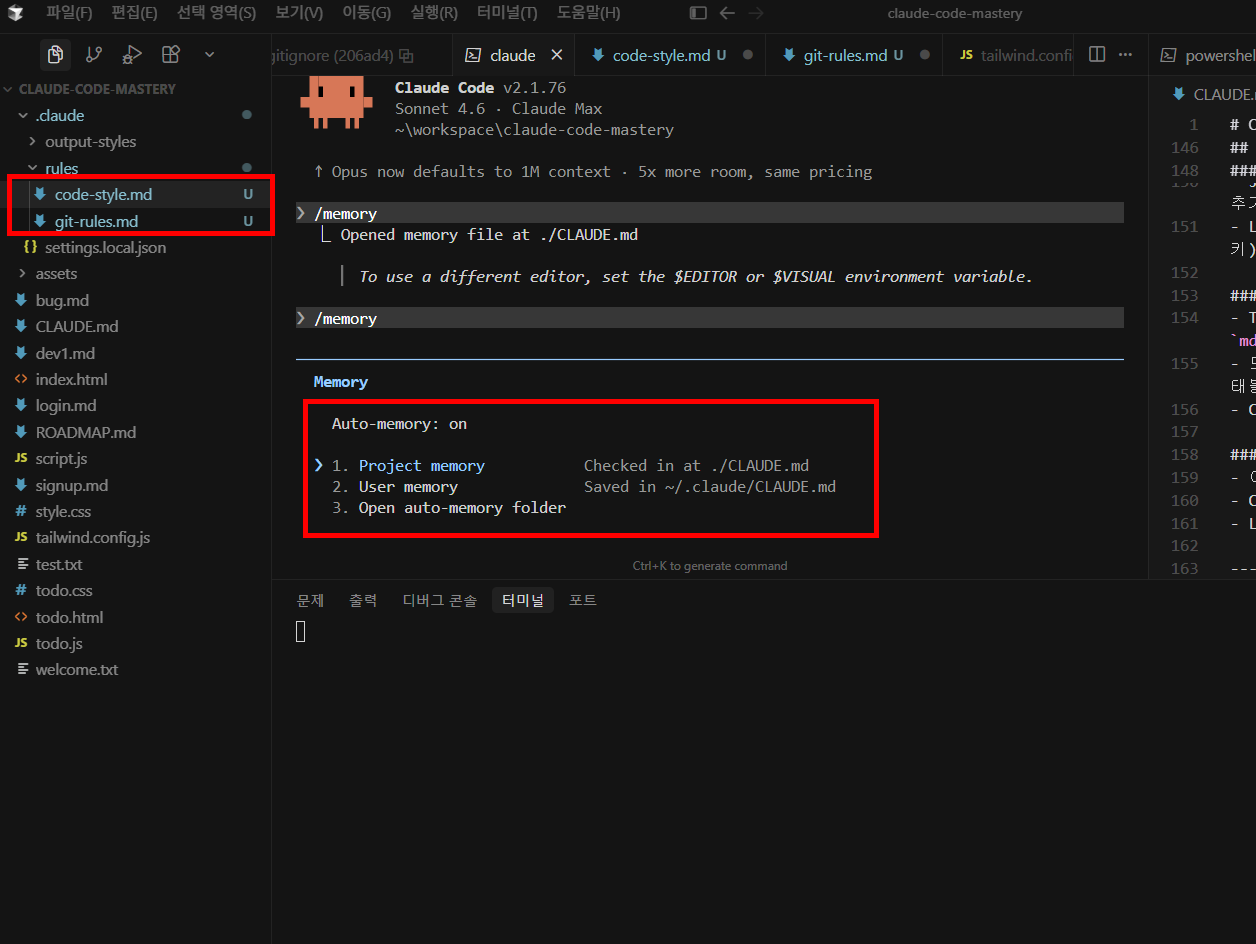Click the HTML icon of todo.html
This screenshot has width=1256, height=944.
[20, 617]
